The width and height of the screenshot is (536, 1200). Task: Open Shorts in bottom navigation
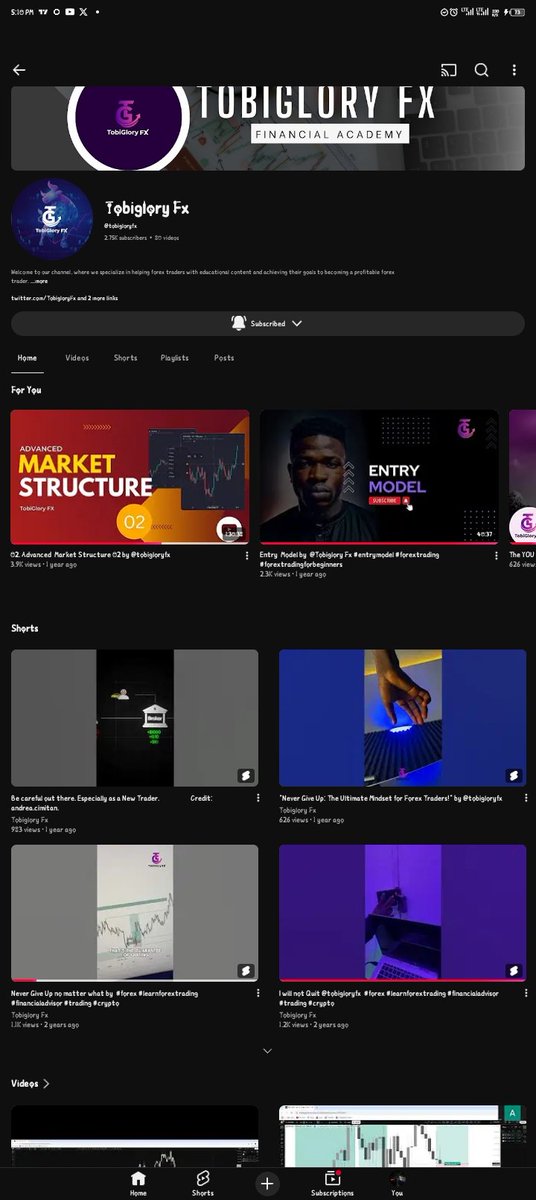click(203, 1183)
